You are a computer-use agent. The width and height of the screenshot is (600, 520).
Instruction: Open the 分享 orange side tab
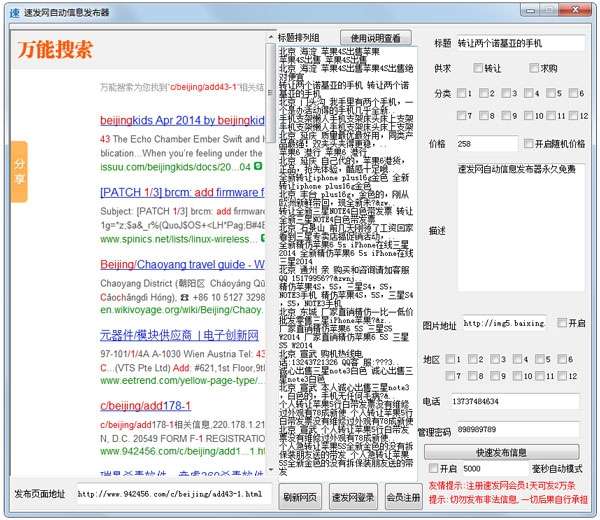[x=19, y=171]
